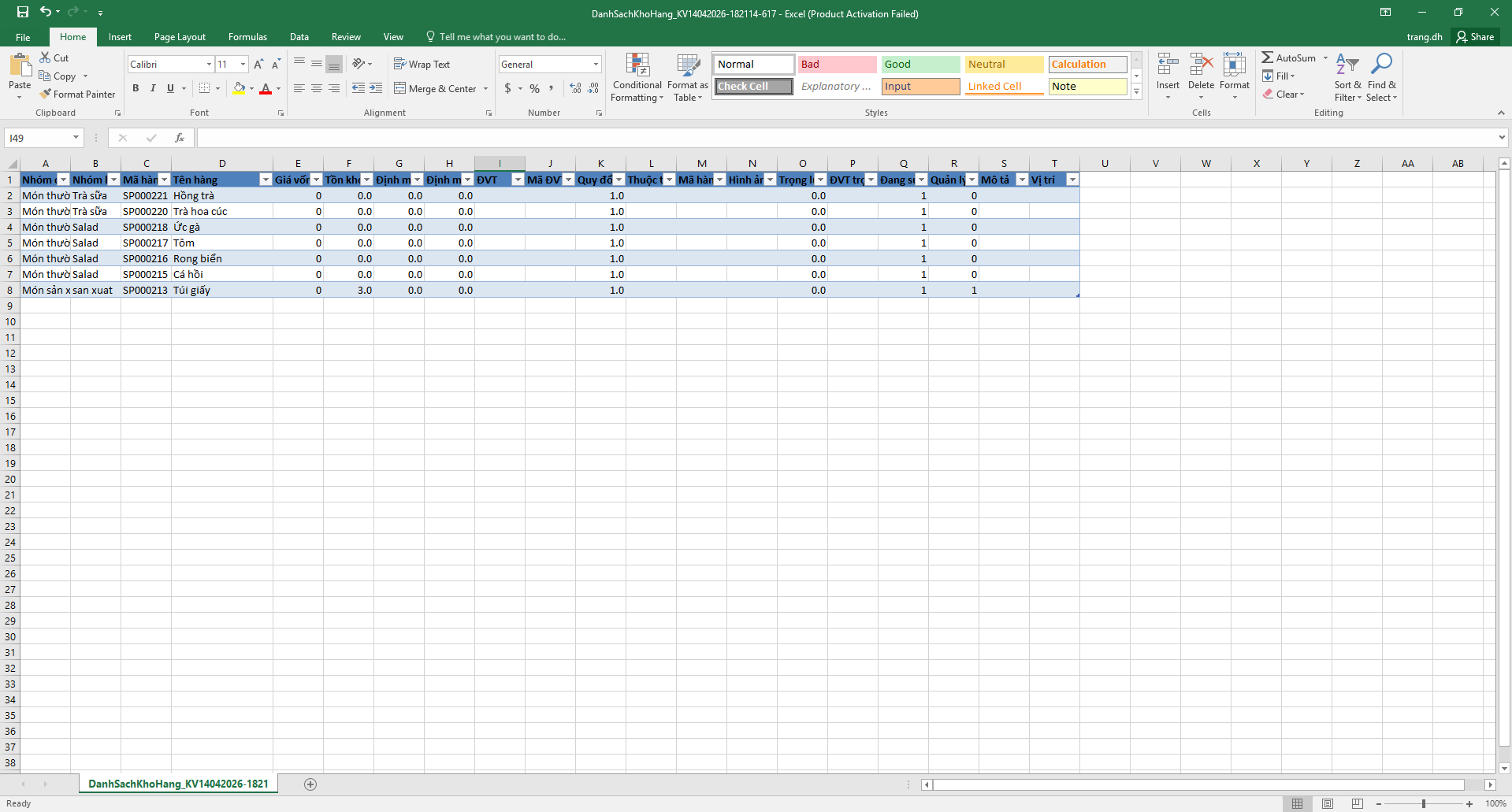The height and width of the screenshot is (812, 1512).
Task: Click the Save icon in the title bar
Action: coord(23,12)
